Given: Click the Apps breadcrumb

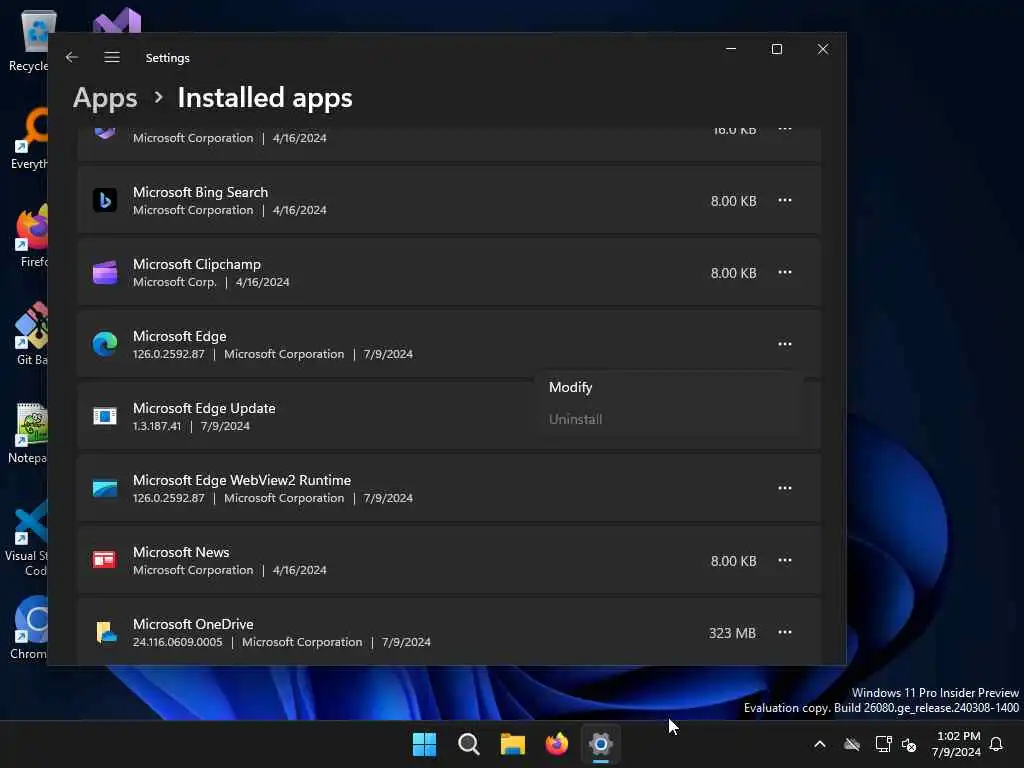Looking at the screenshot, I should point(105,98).
